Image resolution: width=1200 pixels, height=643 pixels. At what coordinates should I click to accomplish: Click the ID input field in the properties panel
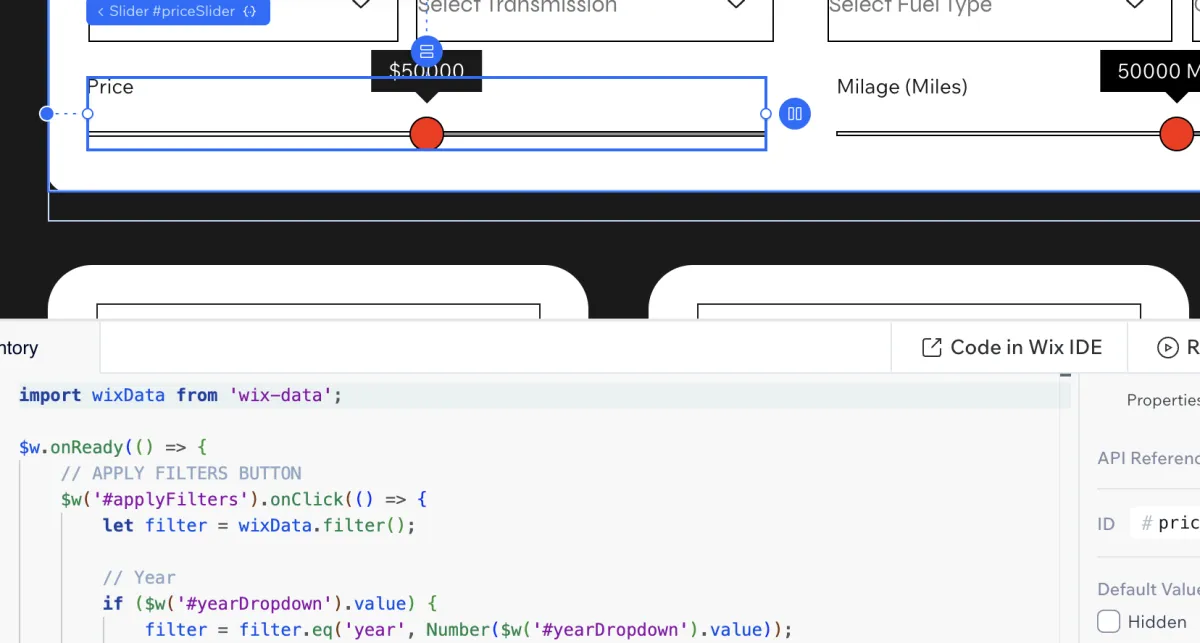click(x=1165, y=523)
